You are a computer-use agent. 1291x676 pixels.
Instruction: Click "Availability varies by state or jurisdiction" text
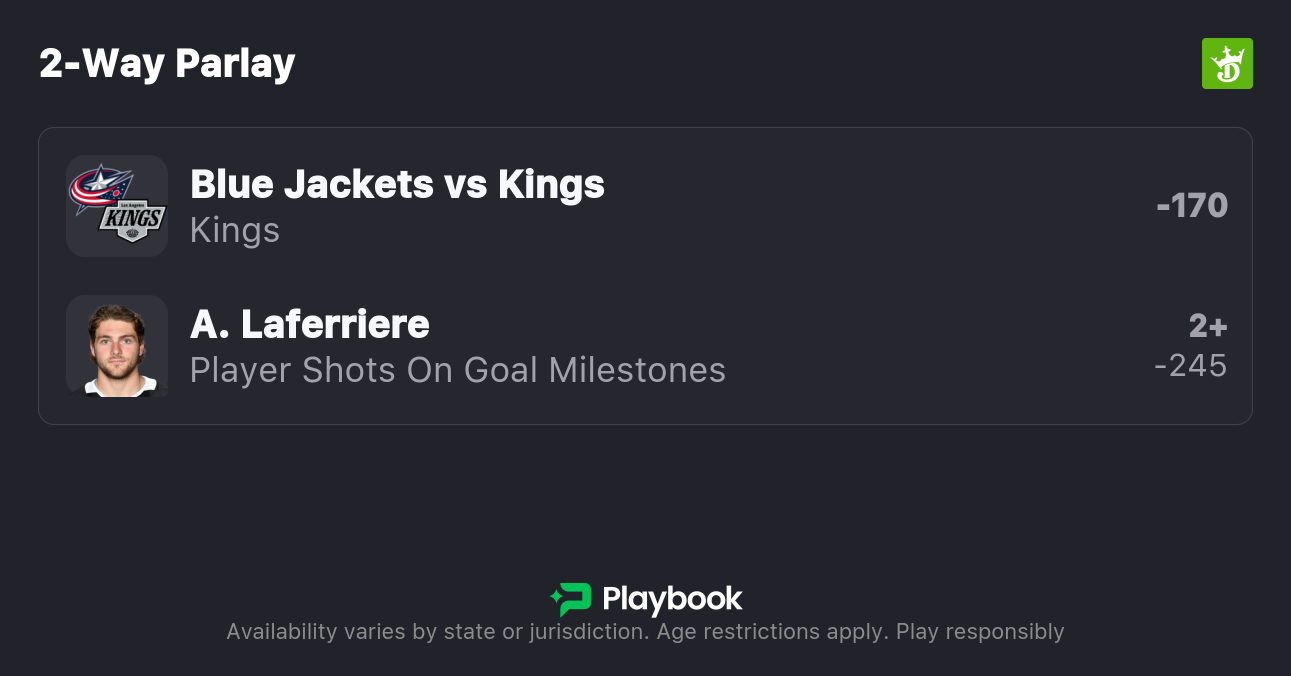pyautogui.click(x=436, y=632)
